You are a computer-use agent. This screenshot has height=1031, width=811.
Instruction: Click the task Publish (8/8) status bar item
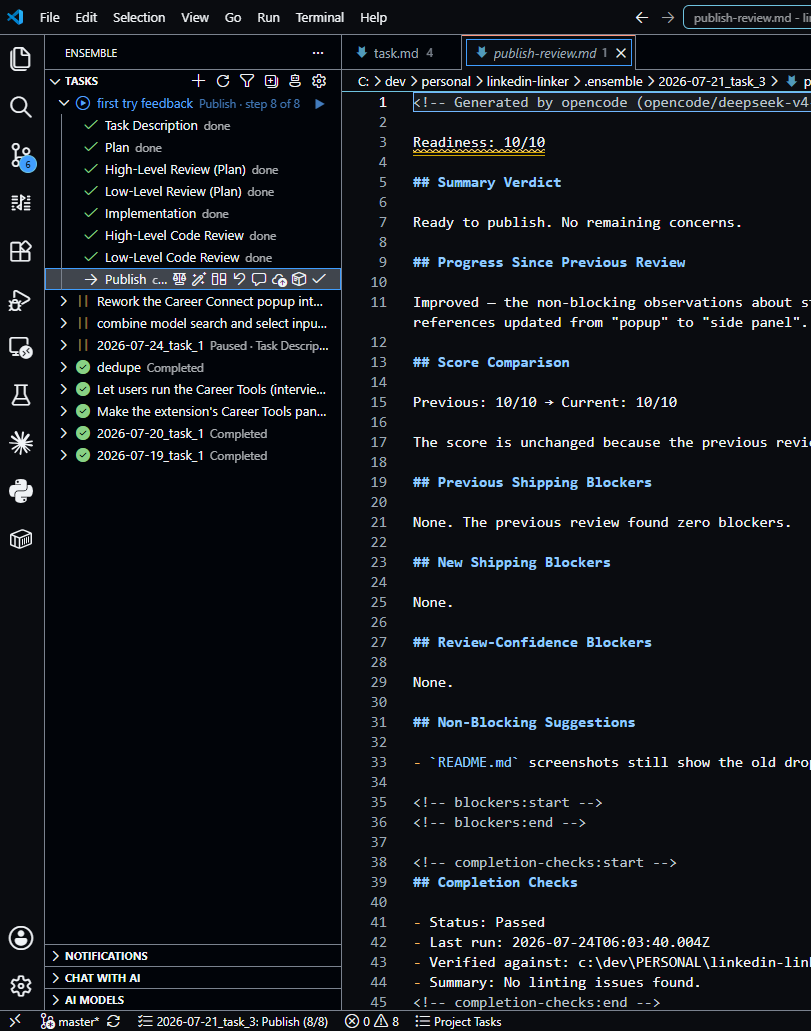[233, 1022]
